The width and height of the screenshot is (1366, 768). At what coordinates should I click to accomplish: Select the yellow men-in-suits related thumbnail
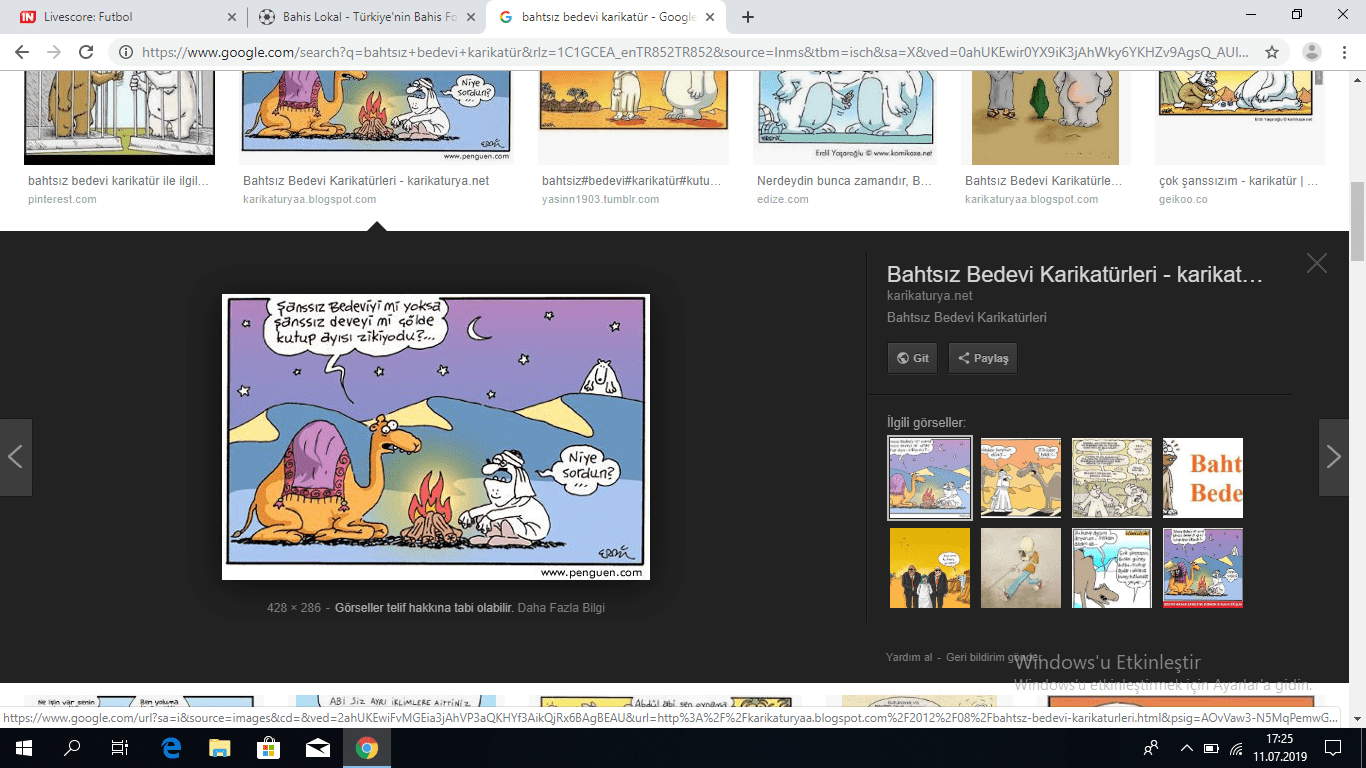click(930, 568)
